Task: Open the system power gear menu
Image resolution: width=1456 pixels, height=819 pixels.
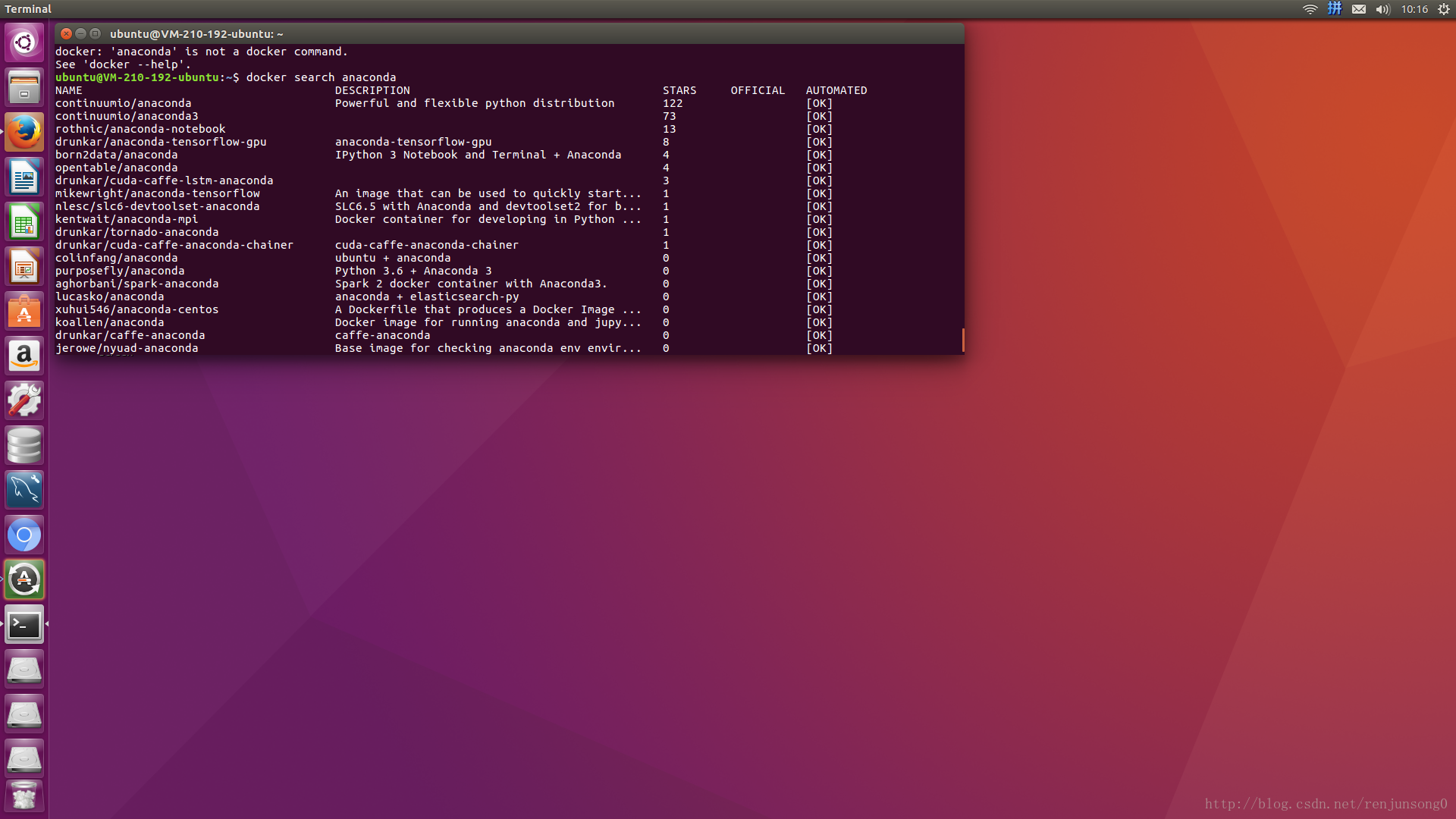Action: (1444, 9)
